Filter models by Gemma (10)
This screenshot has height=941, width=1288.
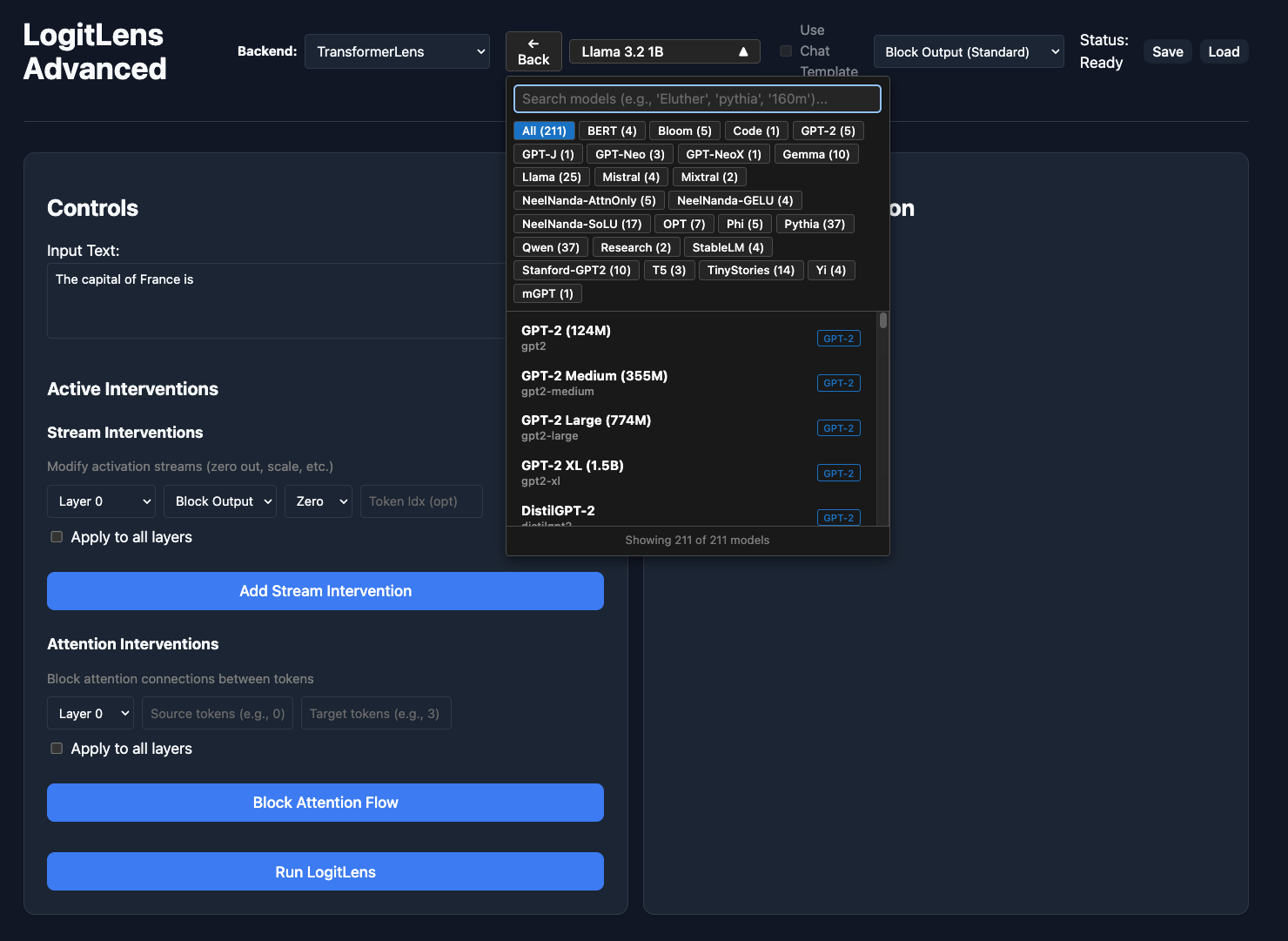[816, 154]
